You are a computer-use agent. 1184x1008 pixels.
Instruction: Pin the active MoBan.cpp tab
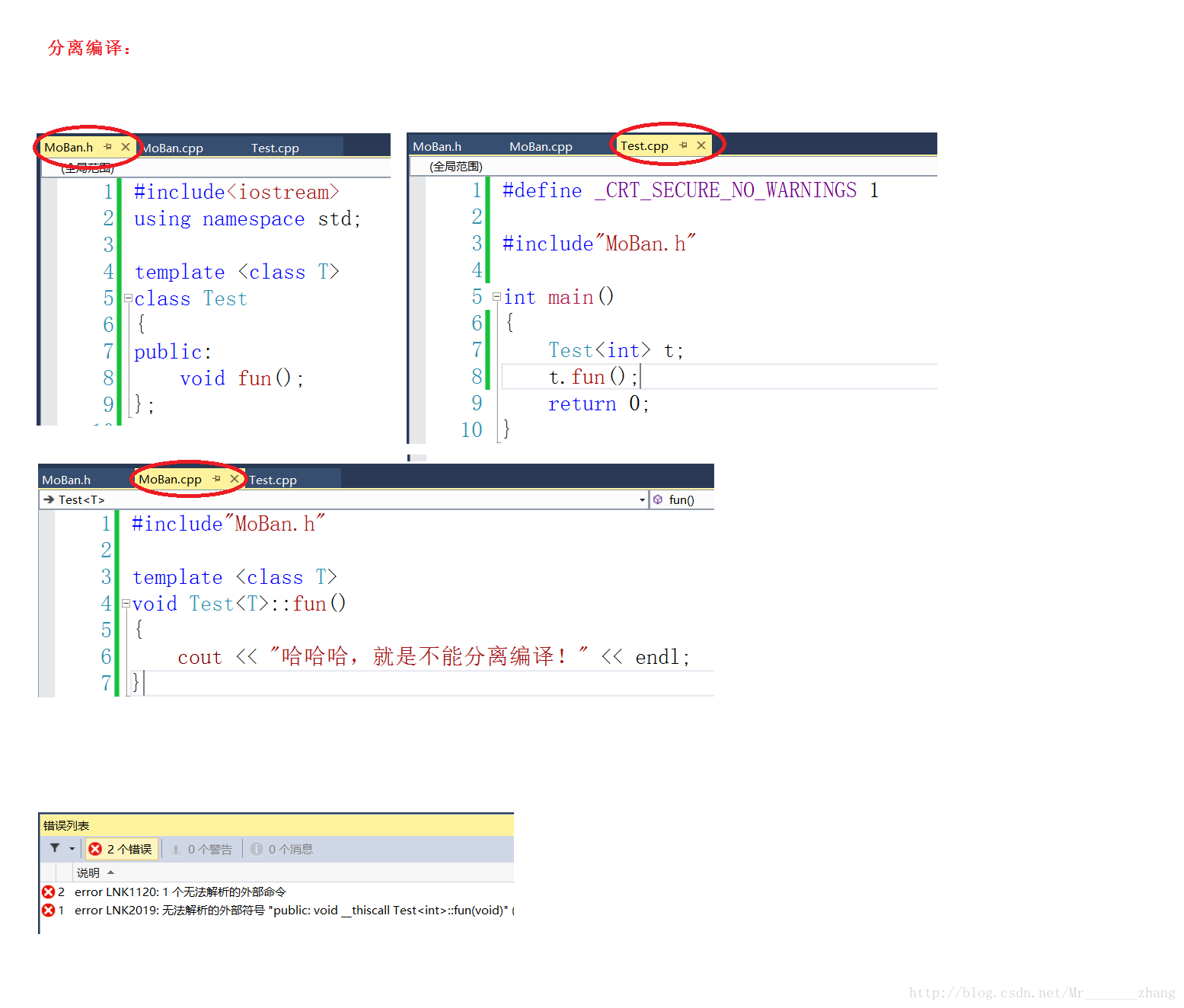pos(216,479)
